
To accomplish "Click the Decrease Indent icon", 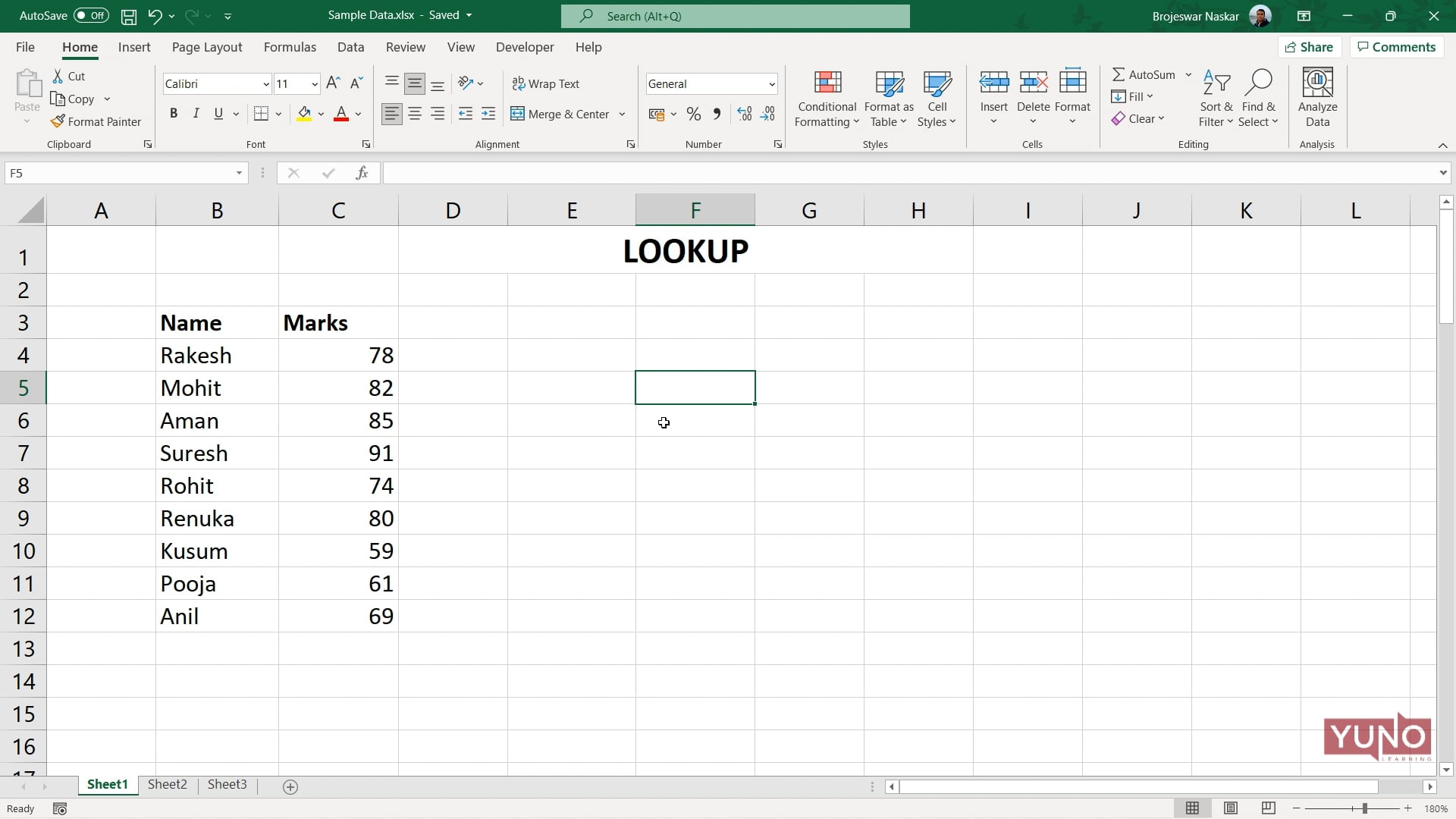I will click(x=466, y=114).
